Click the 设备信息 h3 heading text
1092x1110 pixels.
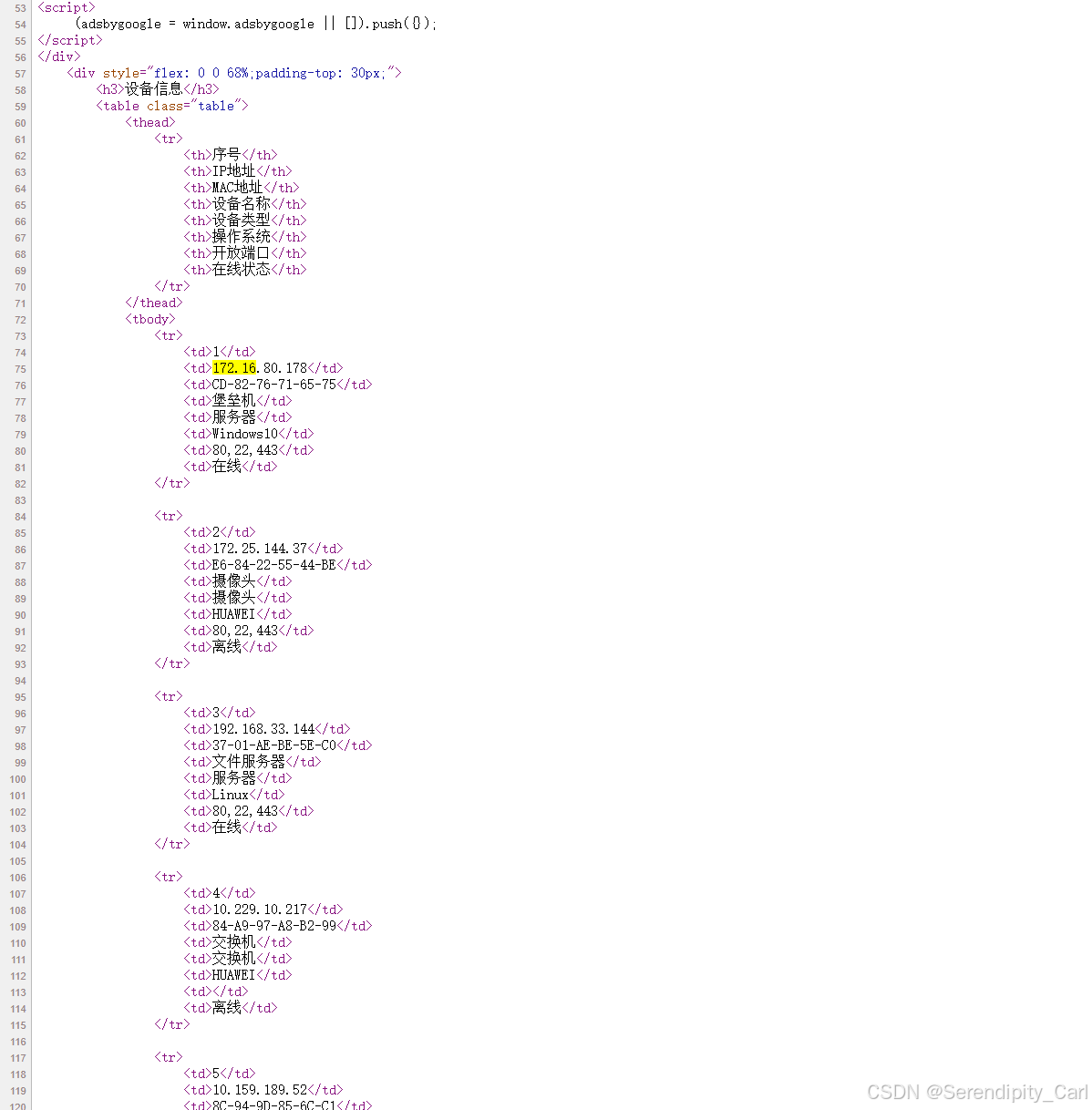coord(154,89)
